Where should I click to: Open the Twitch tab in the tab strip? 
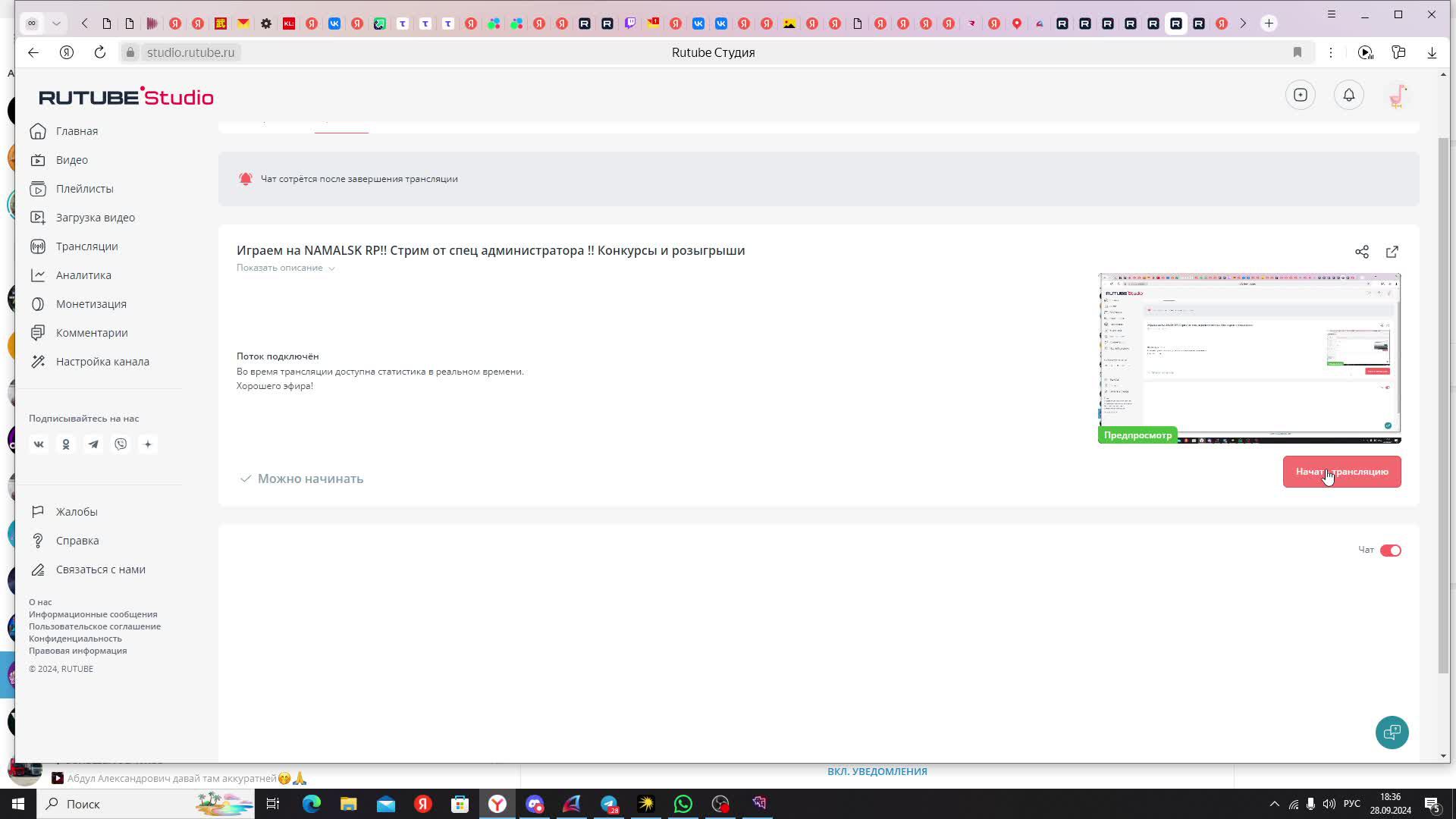pos(630,24)
